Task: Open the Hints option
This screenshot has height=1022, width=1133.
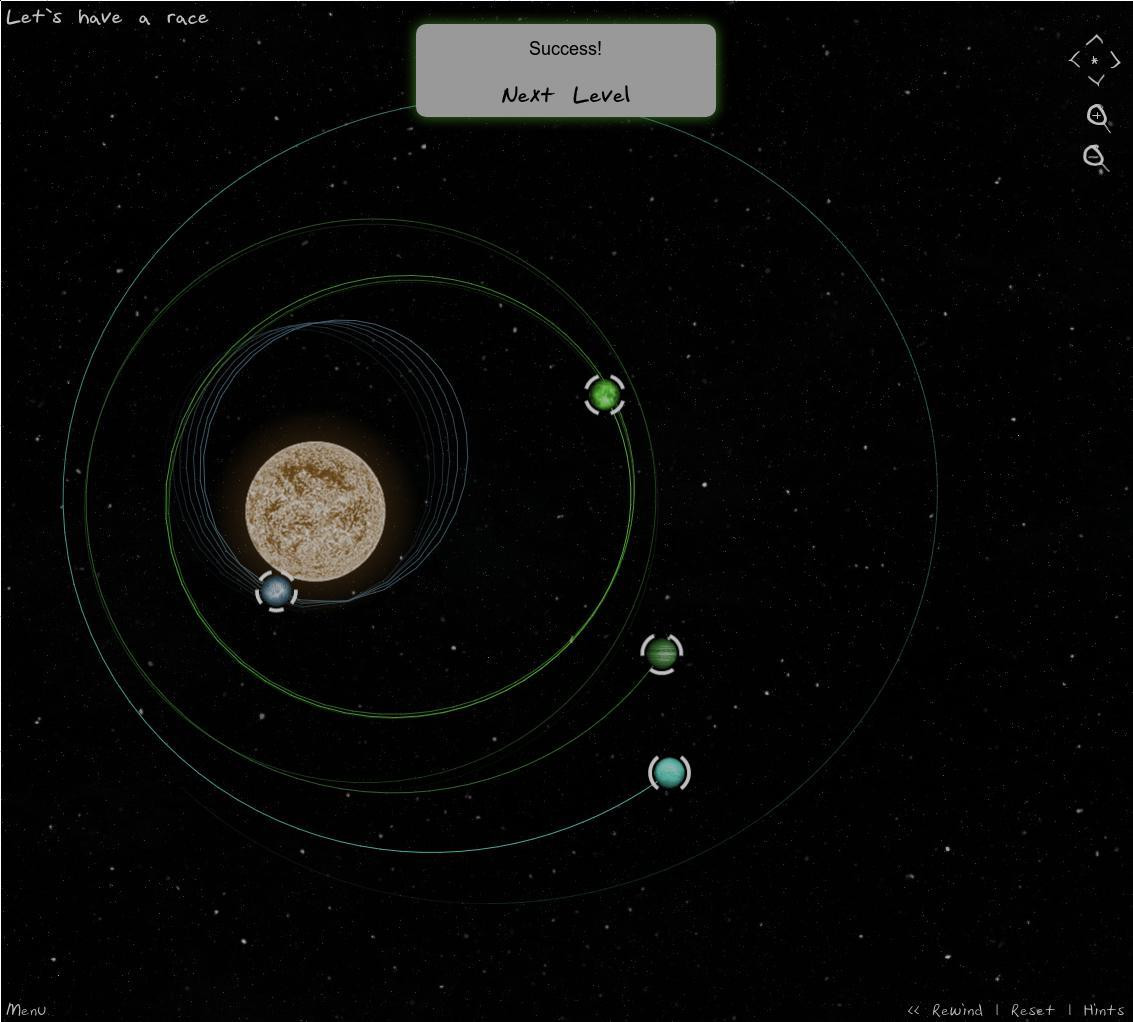Action: (1103, 1010)
